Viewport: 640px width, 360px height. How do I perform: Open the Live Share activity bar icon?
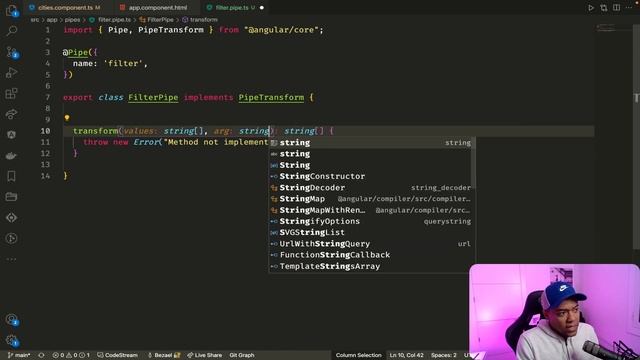click(11, 114)
